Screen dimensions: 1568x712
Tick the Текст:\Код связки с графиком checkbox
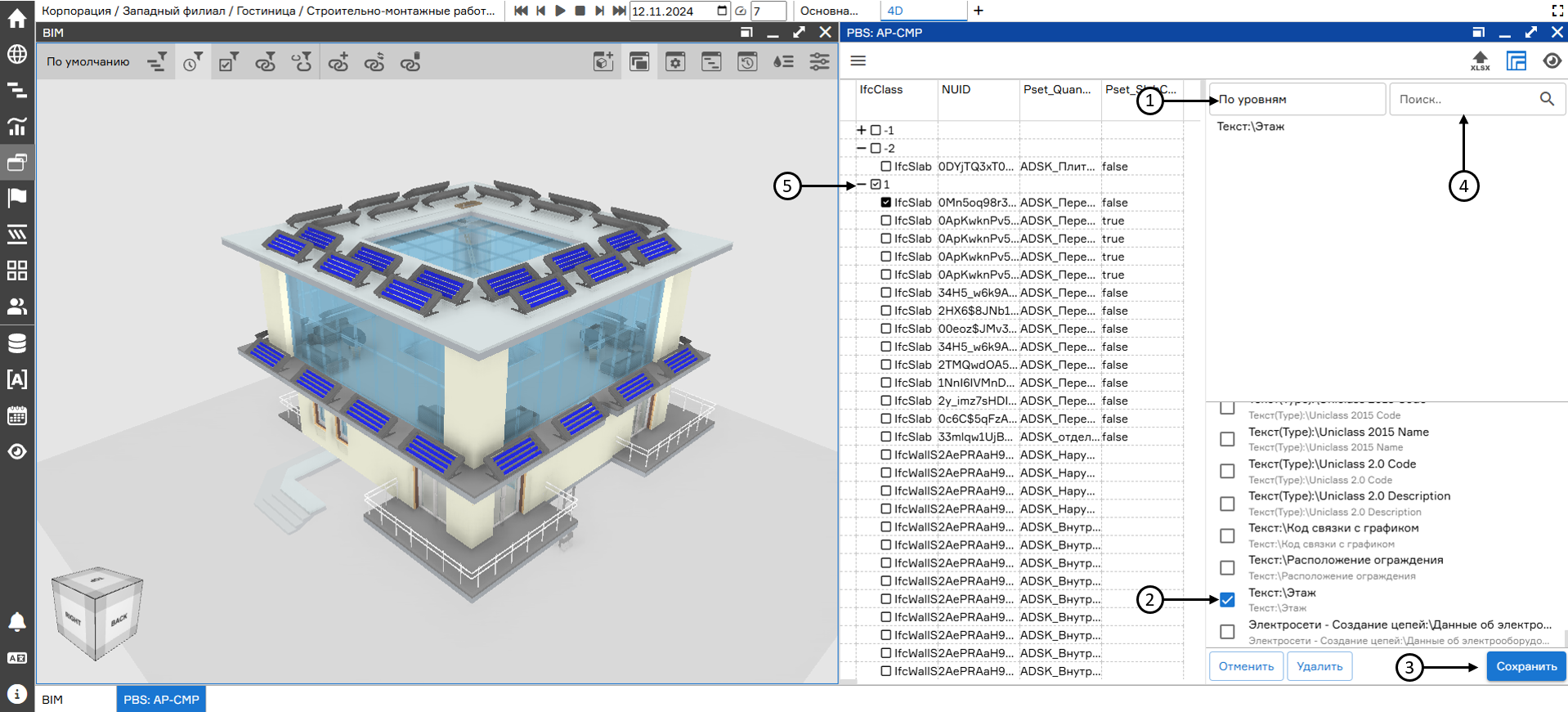click(1227, 535)
